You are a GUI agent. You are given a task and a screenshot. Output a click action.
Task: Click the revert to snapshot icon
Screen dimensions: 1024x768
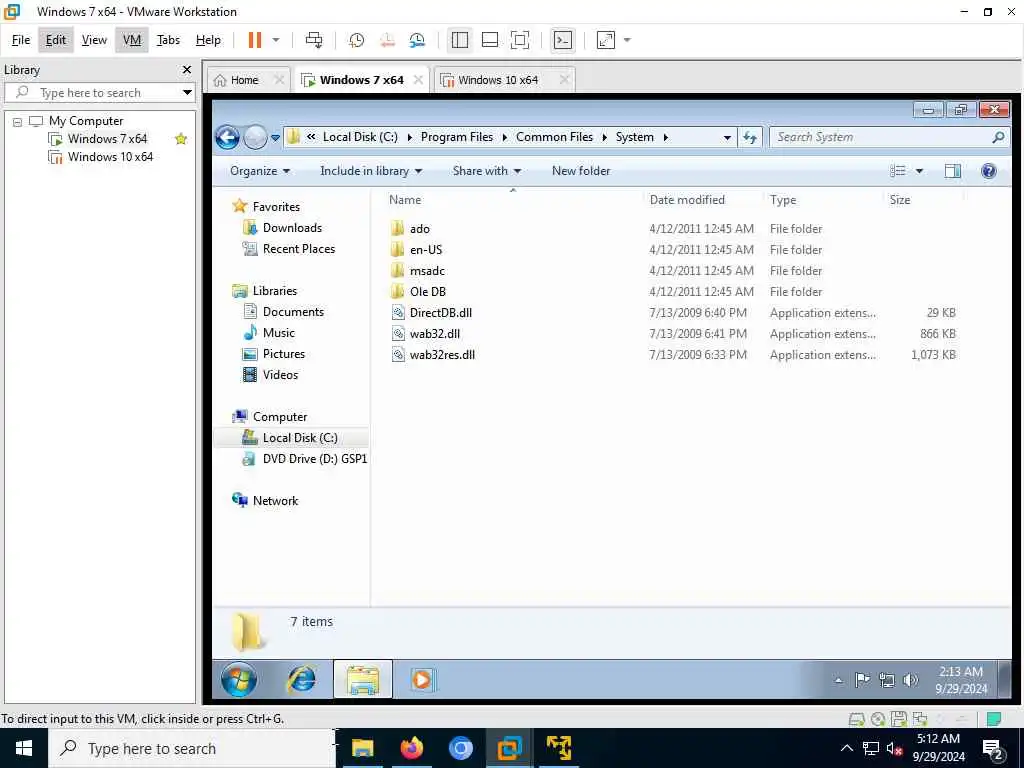coord(387,40)
